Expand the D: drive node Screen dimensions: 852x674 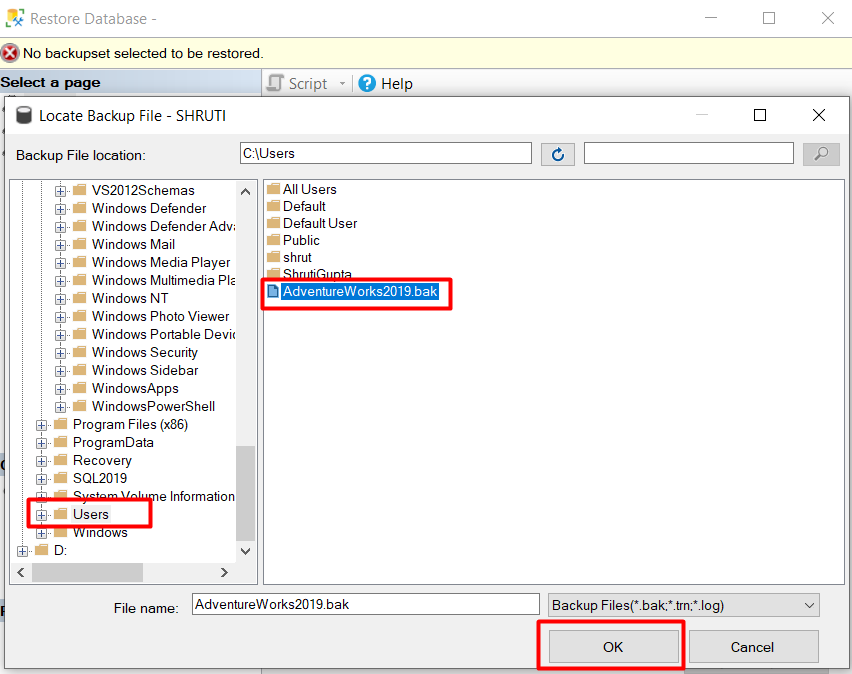click(x=22, y=551)
